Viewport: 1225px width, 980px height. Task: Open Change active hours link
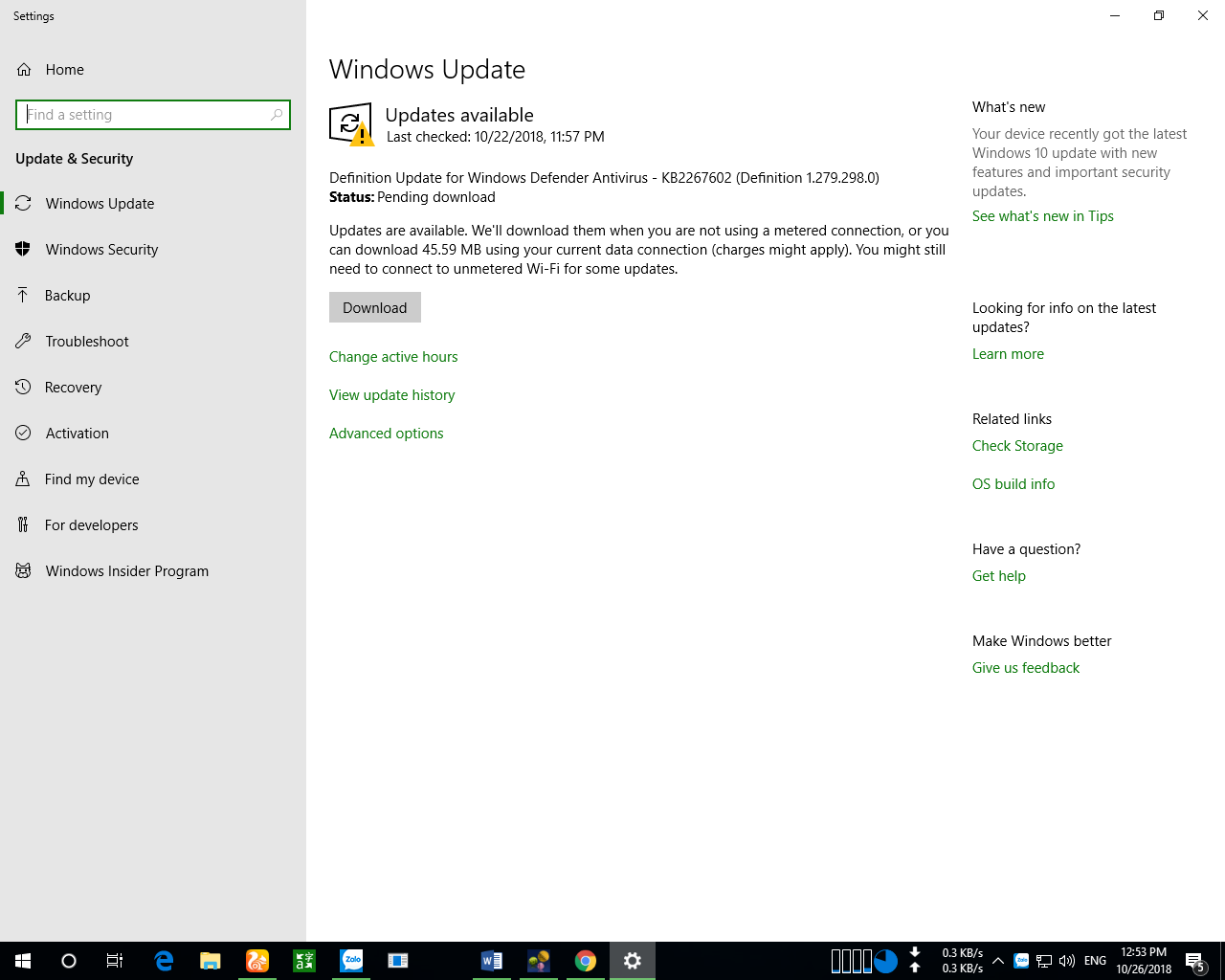[x=393, y=357]
